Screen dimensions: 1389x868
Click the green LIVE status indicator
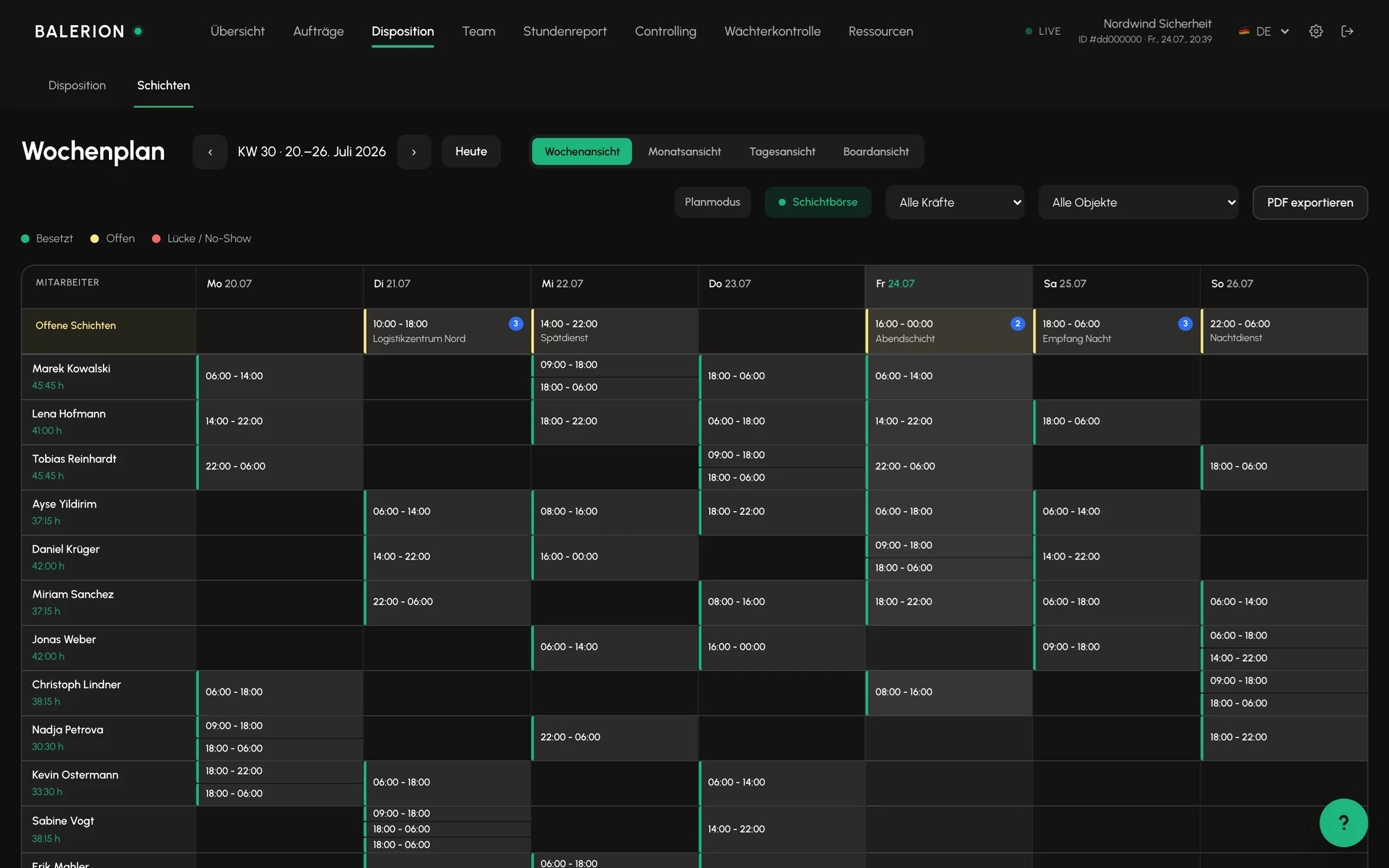[x=1043, y=31]
